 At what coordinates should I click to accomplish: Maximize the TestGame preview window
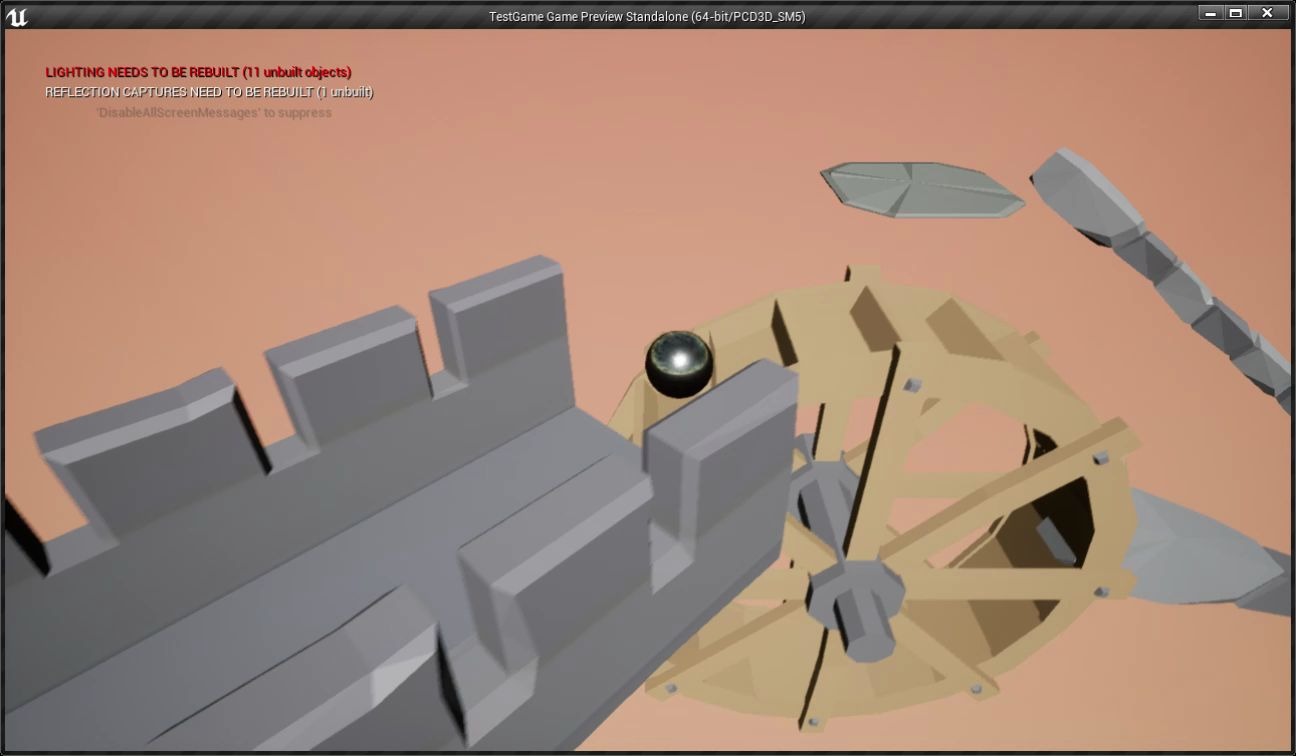1238,12
